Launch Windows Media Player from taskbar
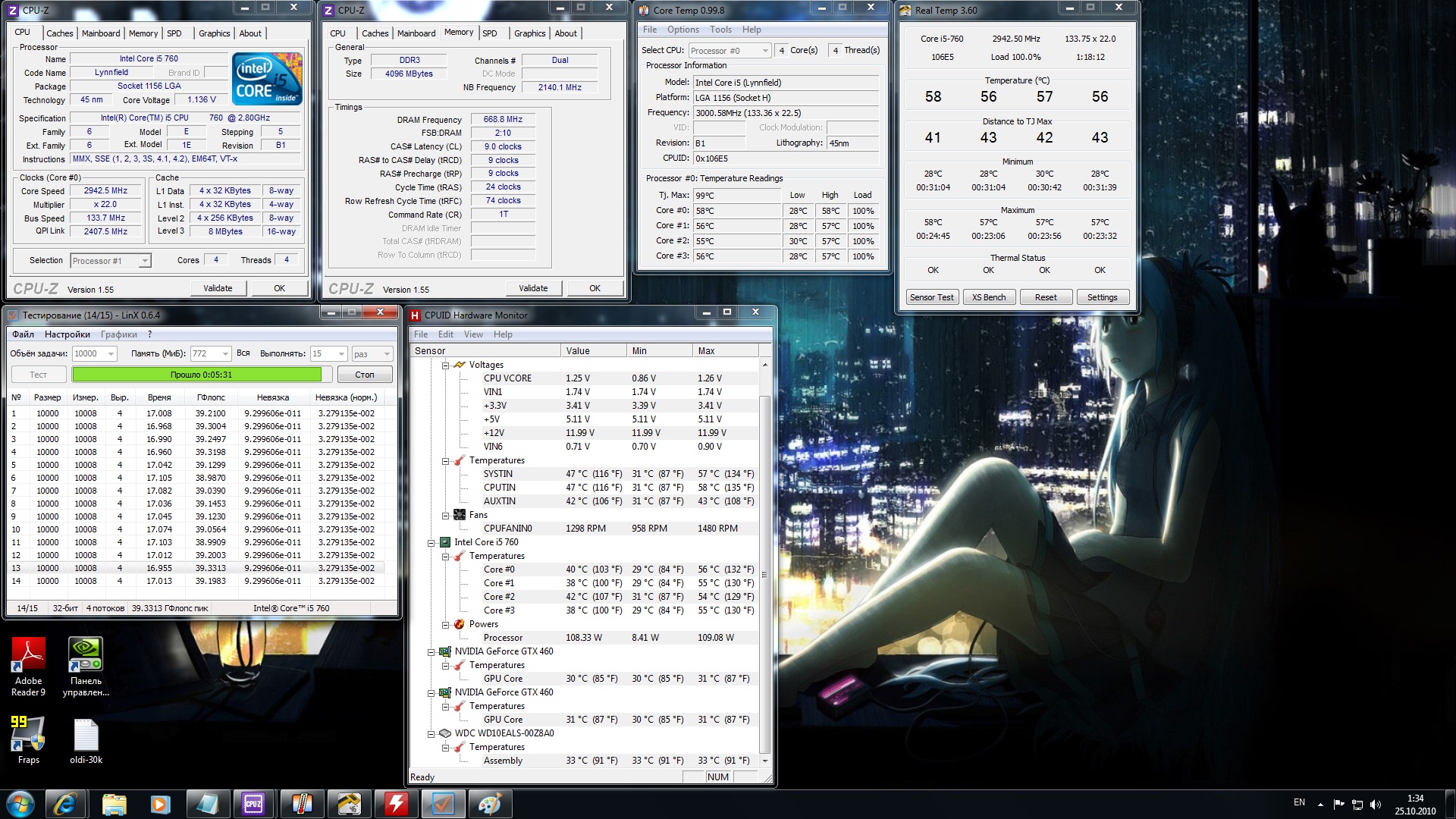This screenshot has width=1456, height=819. [x=160, y=804]
